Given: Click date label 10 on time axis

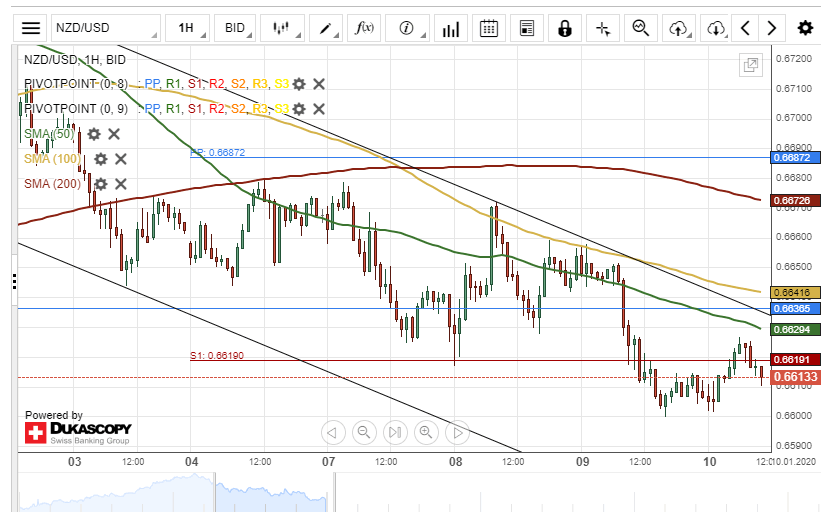Looking at the screenshot, I should pos(709,462).
